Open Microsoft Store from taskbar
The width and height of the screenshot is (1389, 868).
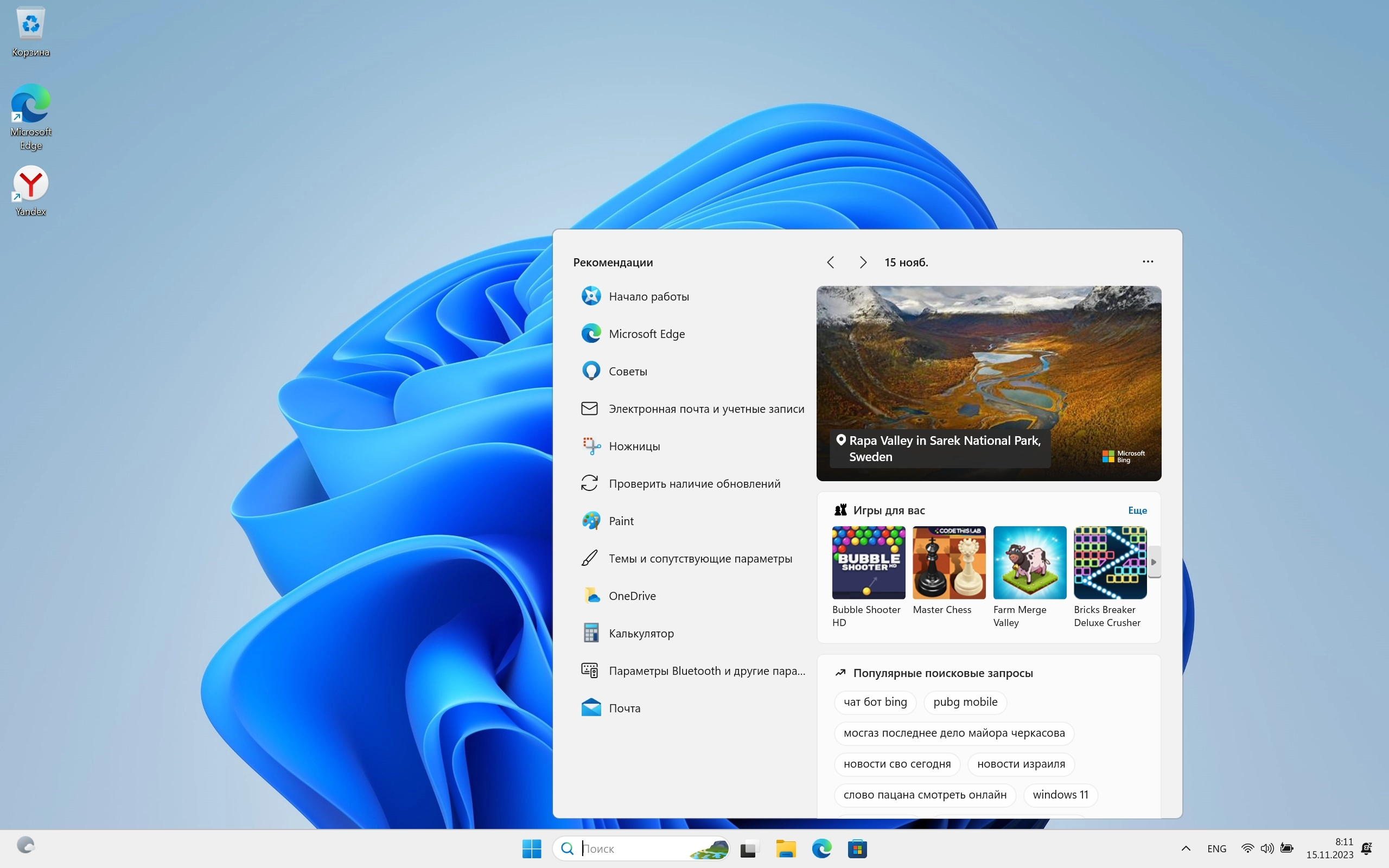tap(857, 848)
